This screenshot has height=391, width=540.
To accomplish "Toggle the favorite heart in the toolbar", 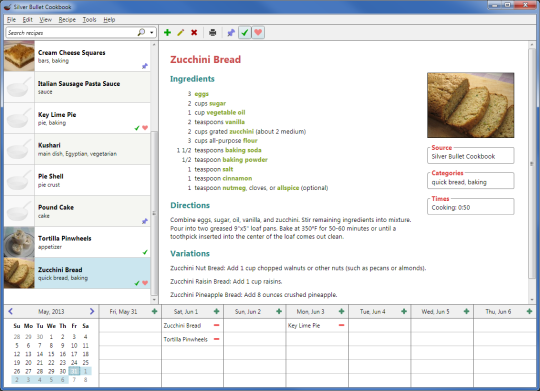I will coord(258,33).
